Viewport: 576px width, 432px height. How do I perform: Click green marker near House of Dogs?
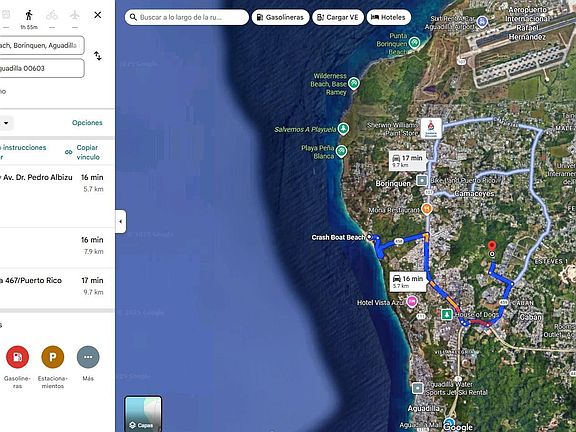point(446,314)
